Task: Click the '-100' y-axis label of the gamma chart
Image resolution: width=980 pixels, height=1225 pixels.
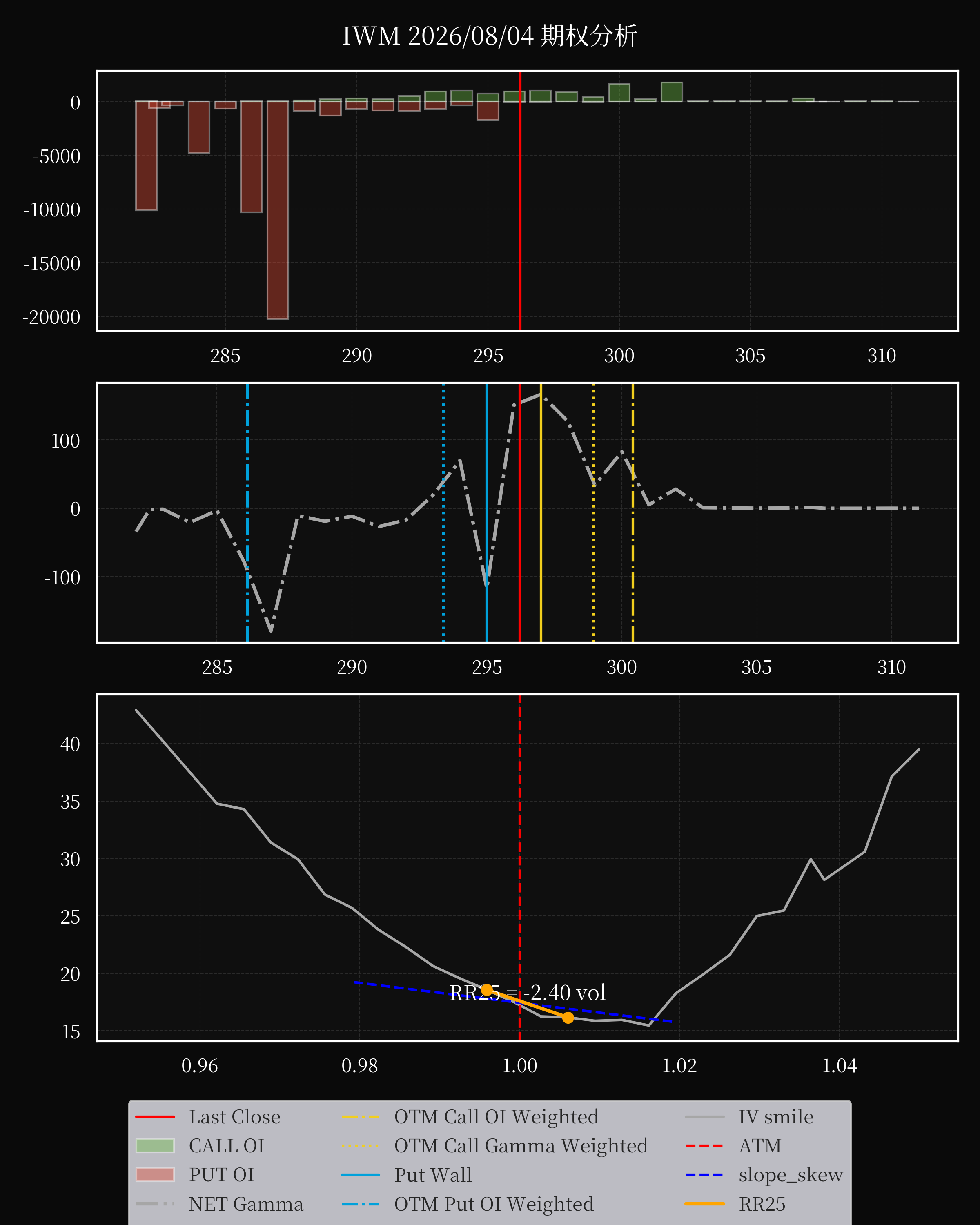Action: [62, 578]
